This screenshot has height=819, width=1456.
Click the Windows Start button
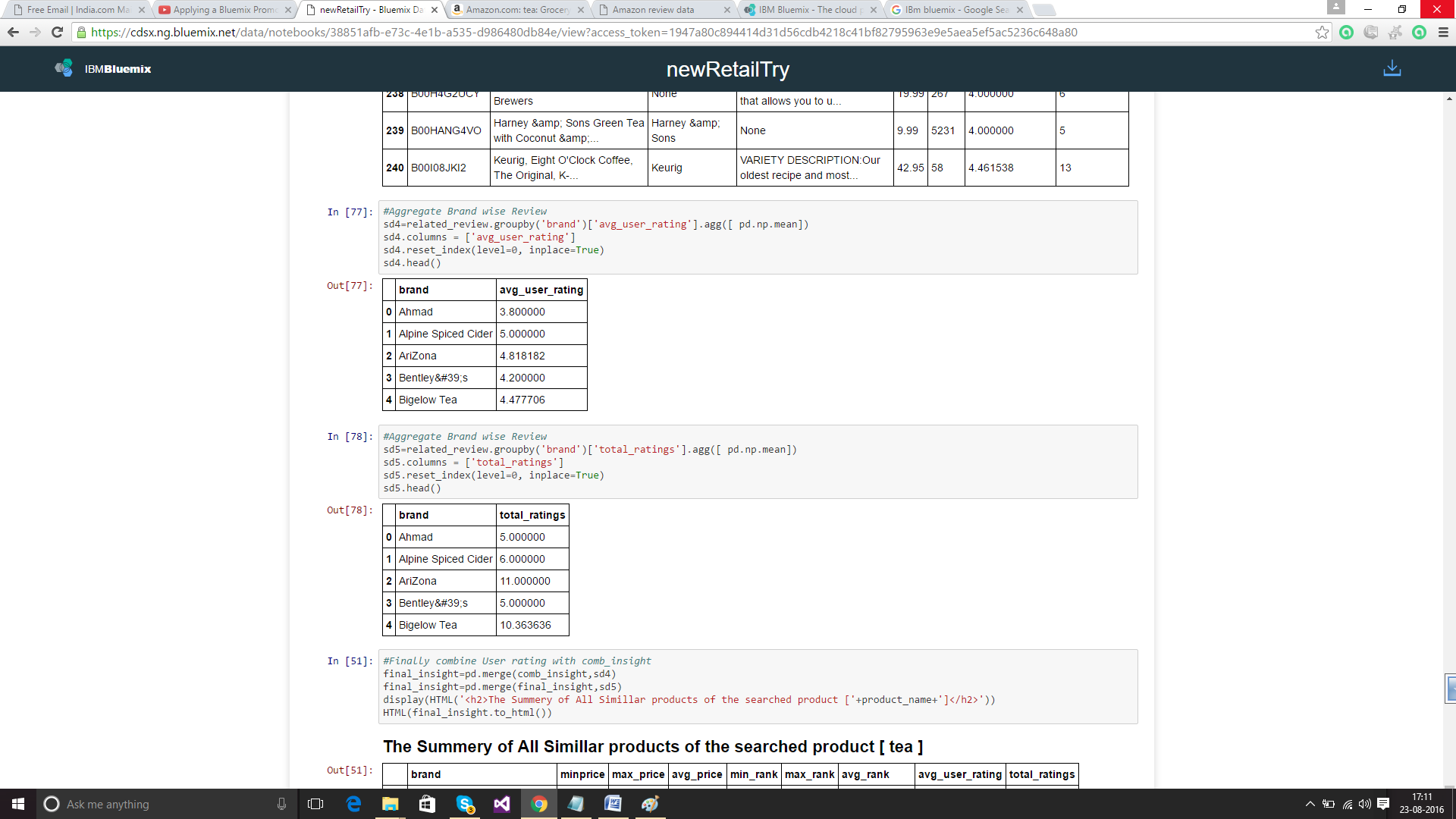tap(18, 804)
